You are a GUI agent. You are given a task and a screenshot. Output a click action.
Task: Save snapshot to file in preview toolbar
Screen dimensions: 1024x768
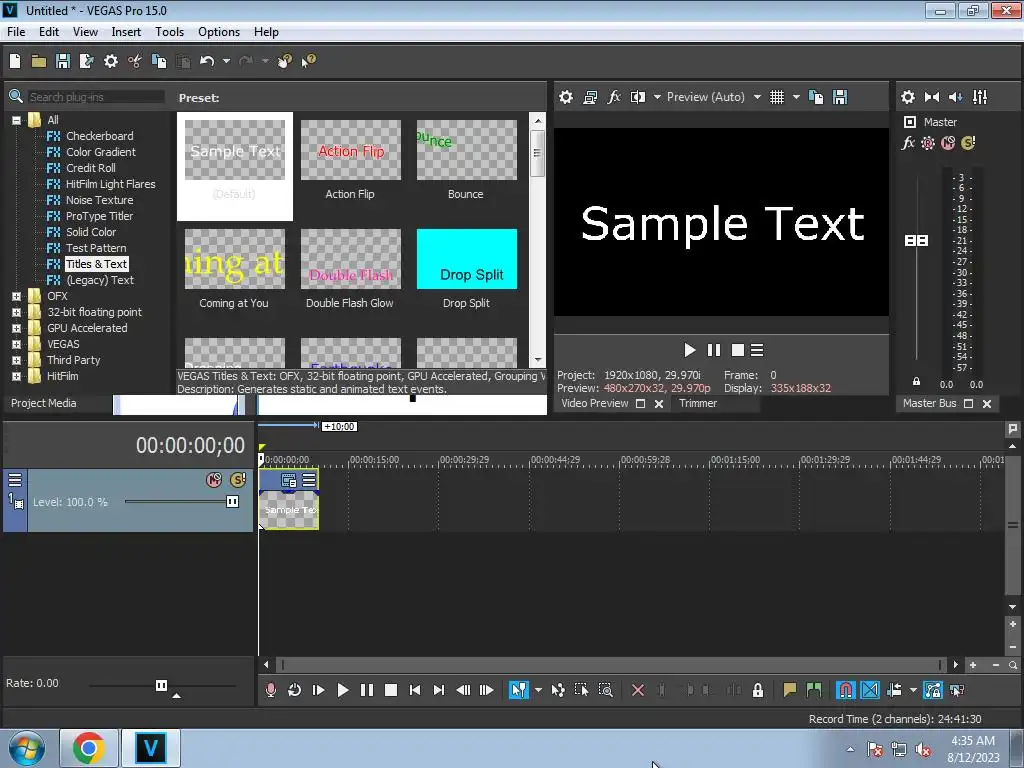click(840, 97)
